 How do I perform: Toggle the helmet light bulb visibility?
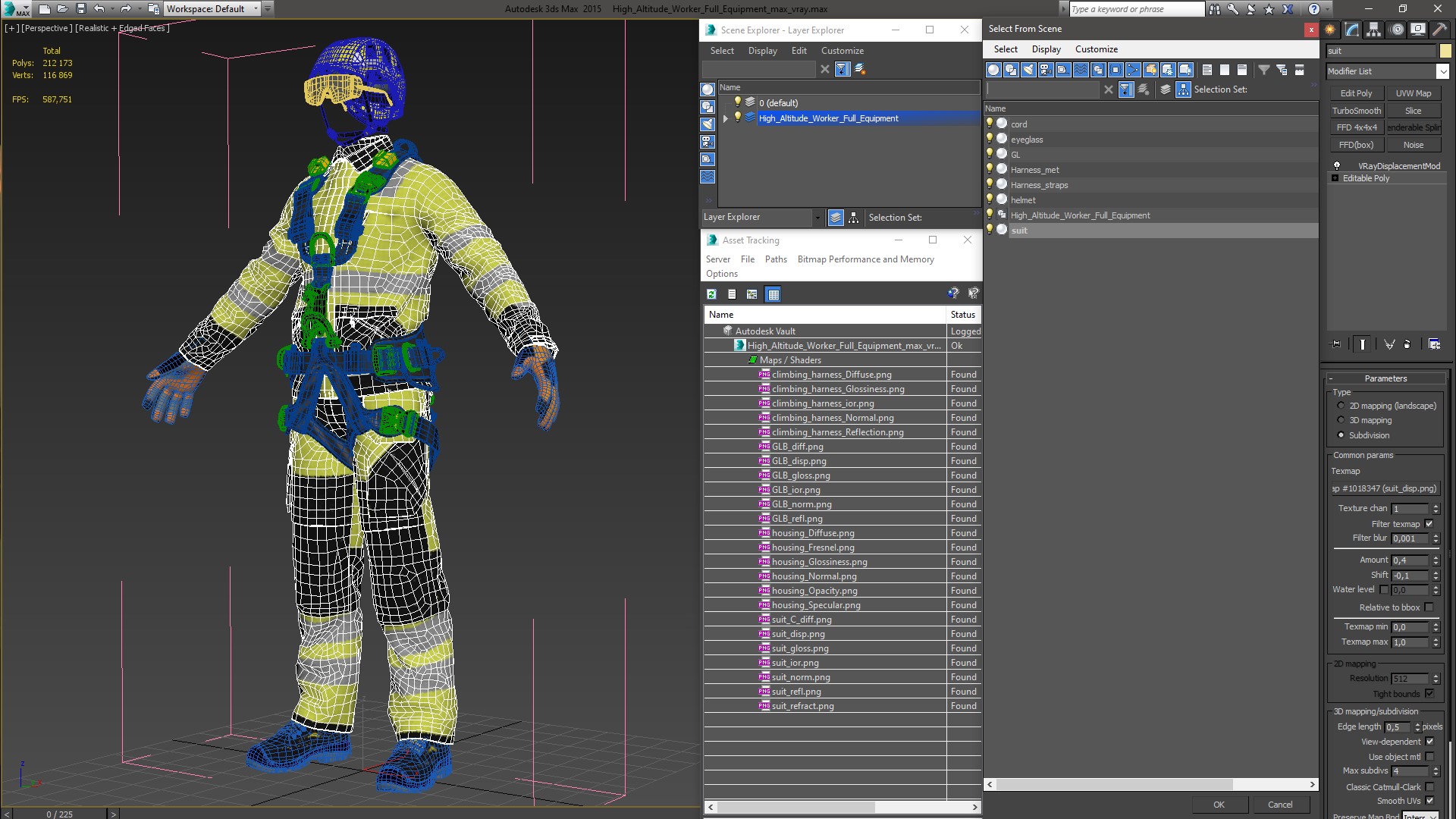[990, 199]
